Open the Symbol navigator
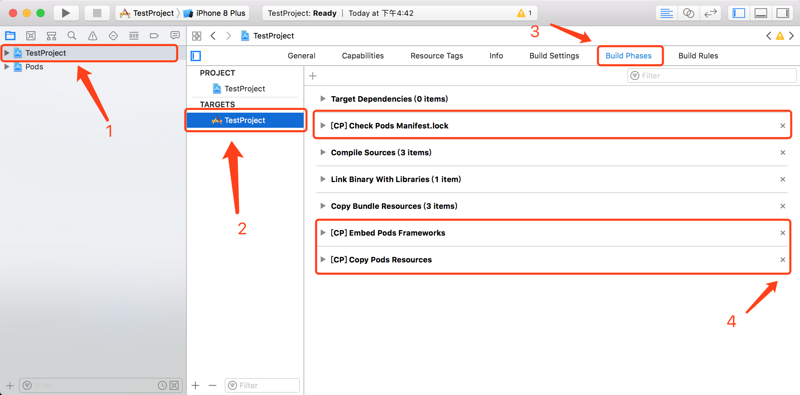Image resolution: width=800 pixels, height=395 pixels. [52, 36]
